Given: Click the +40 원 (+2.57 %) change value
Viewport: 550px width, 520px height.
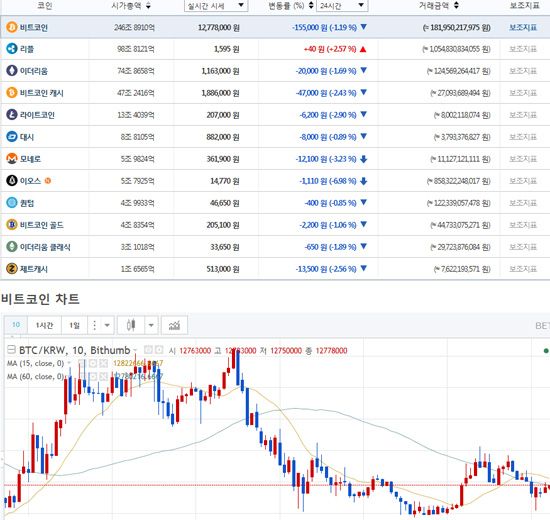Looking at the screenshot, I should pos(330,49).
